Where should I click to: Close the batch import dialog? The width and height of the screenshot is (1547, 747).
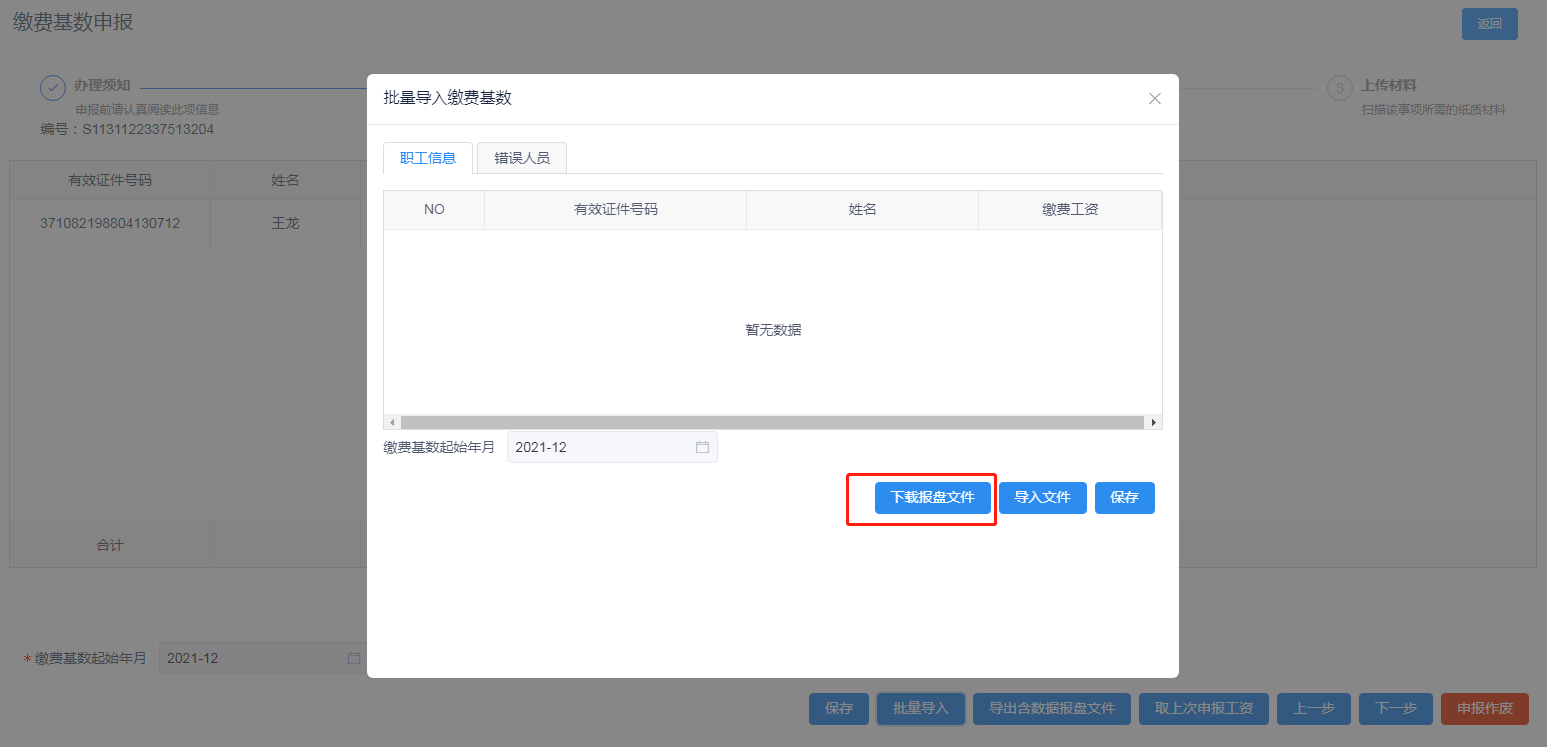tap(1154, 98)
